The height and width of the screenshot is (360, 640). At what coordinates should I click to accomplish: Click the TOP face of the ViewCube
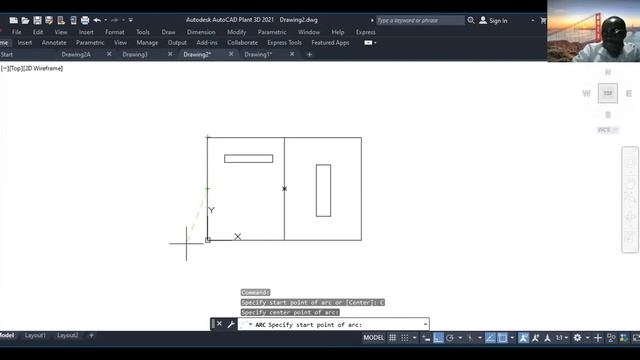click(x=608, y=93)
